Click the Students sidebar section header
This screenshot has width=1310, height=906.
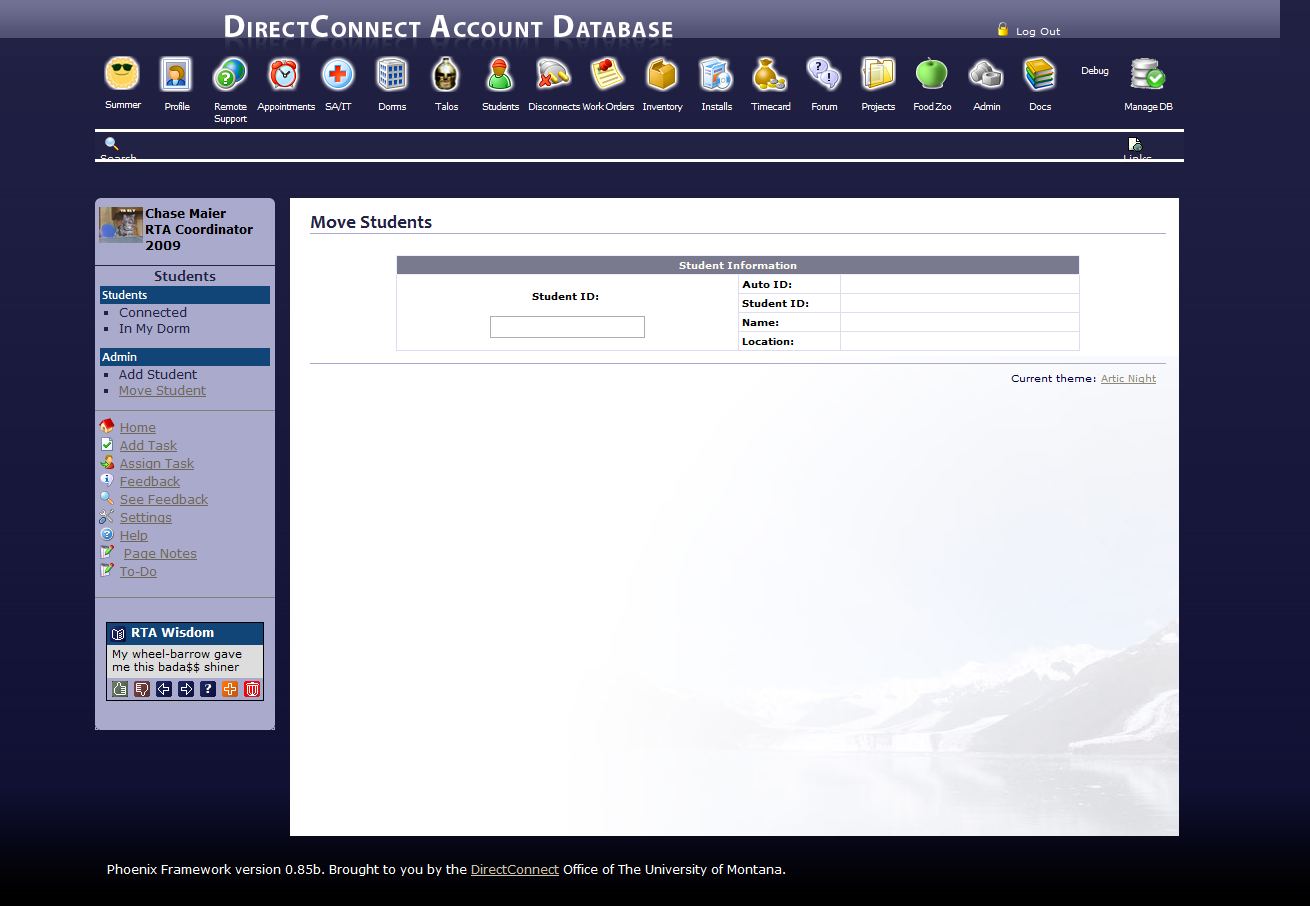click(x=185, y=295)
